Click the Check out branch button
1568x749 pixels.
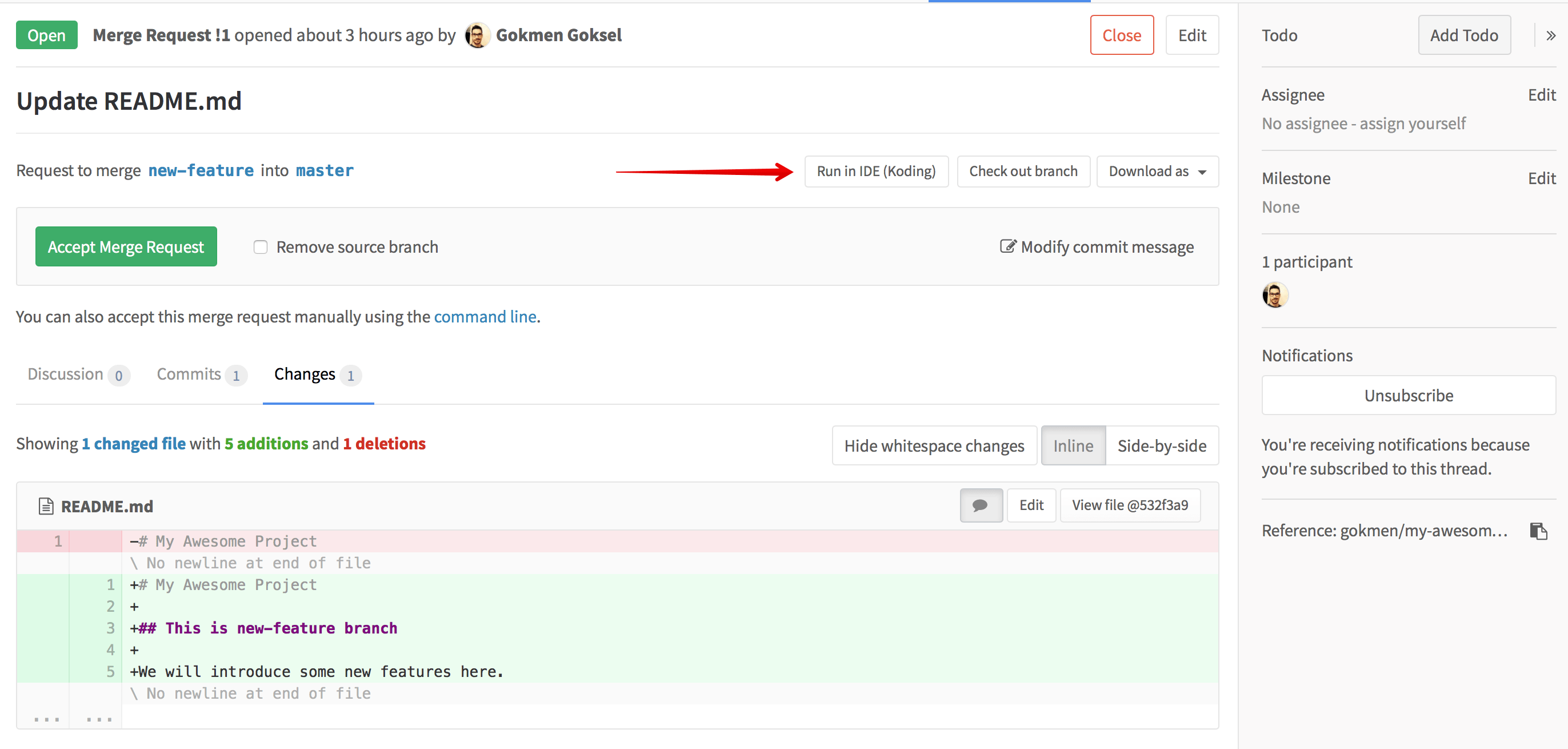tap(1025, 170)
